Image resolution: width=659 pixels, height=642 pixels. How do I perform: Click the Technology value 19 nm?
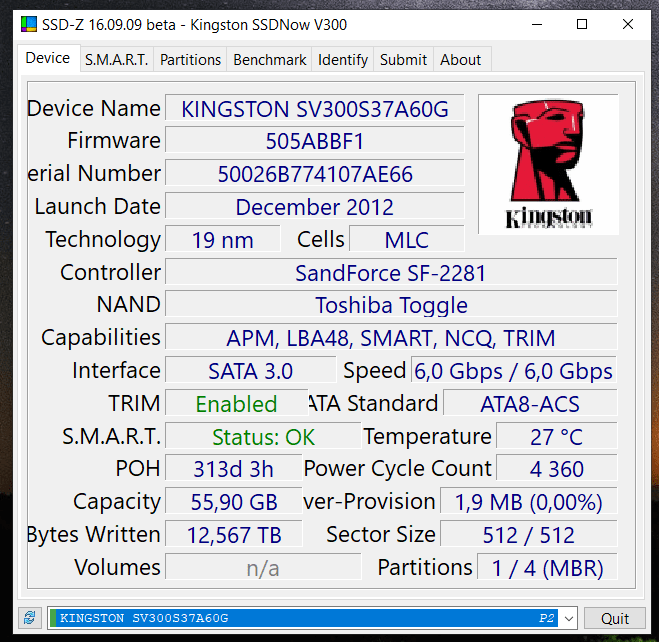click(x=223, y=240)
